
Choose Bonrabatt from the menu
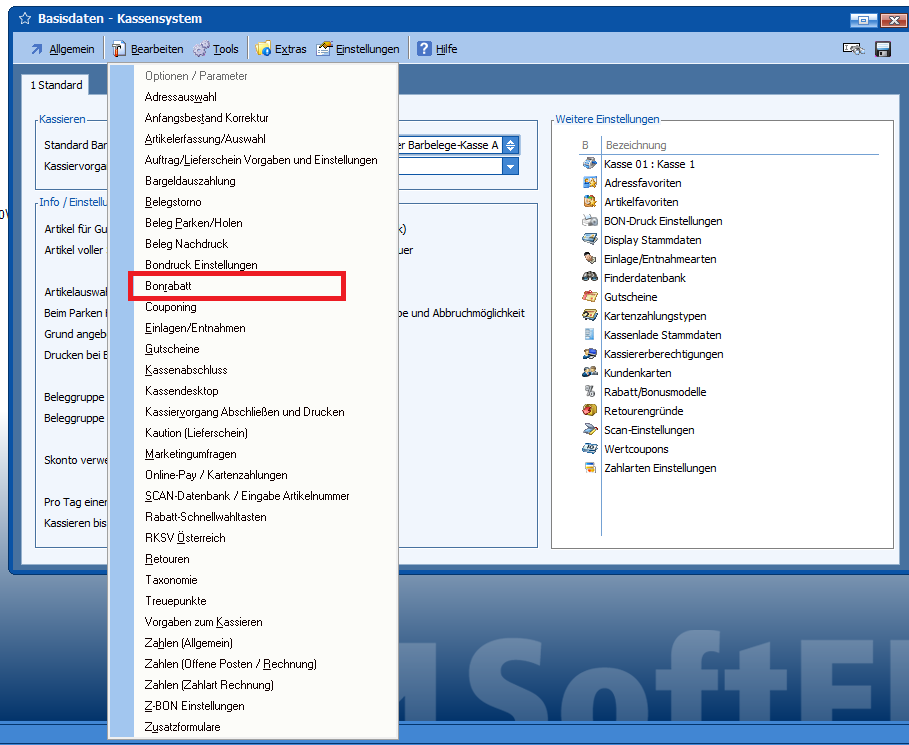tap(168, 286)
